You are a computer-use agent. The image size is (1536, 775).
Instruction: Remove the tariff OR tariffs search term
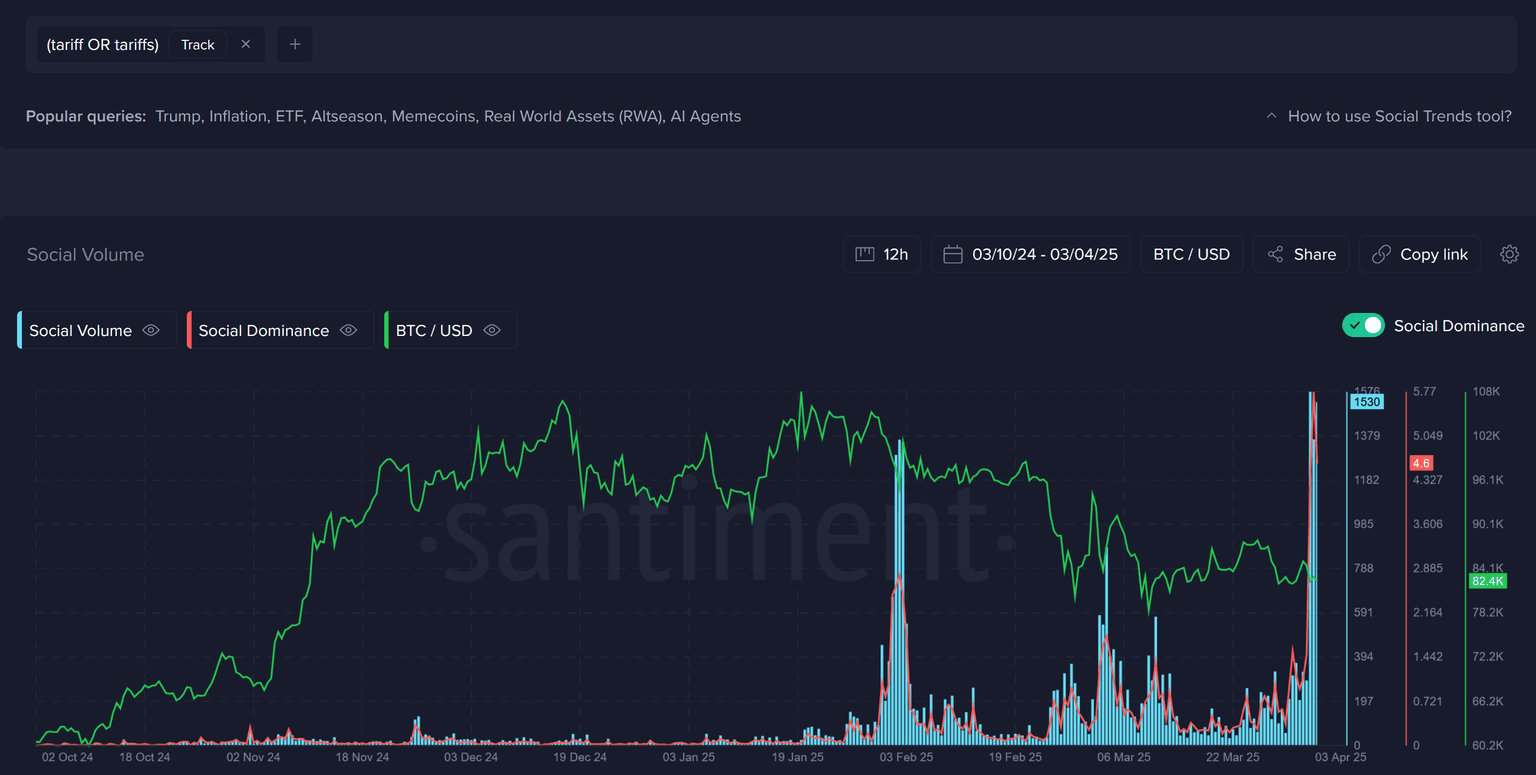pyautogui.click(x=246, y=44)
